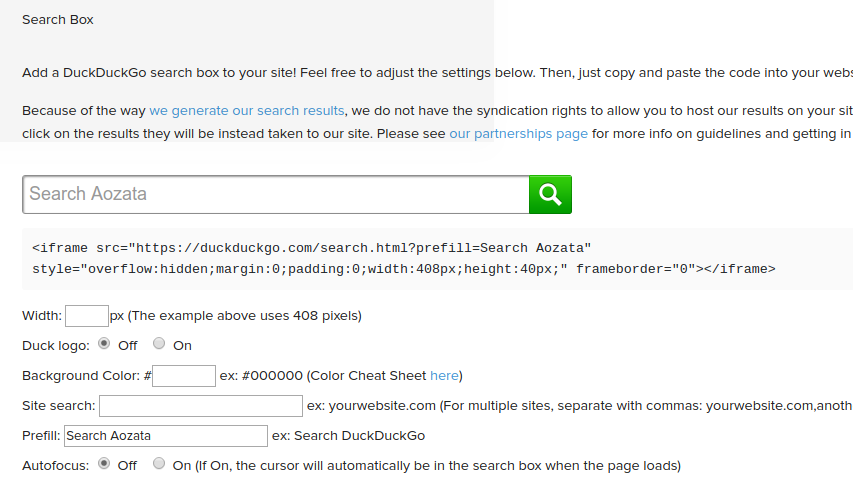Image resolution: width=853 pixels, height=490 pixels.
Task: Click the 'ex: #000000' hint text
Action: (x=261, y=376)
